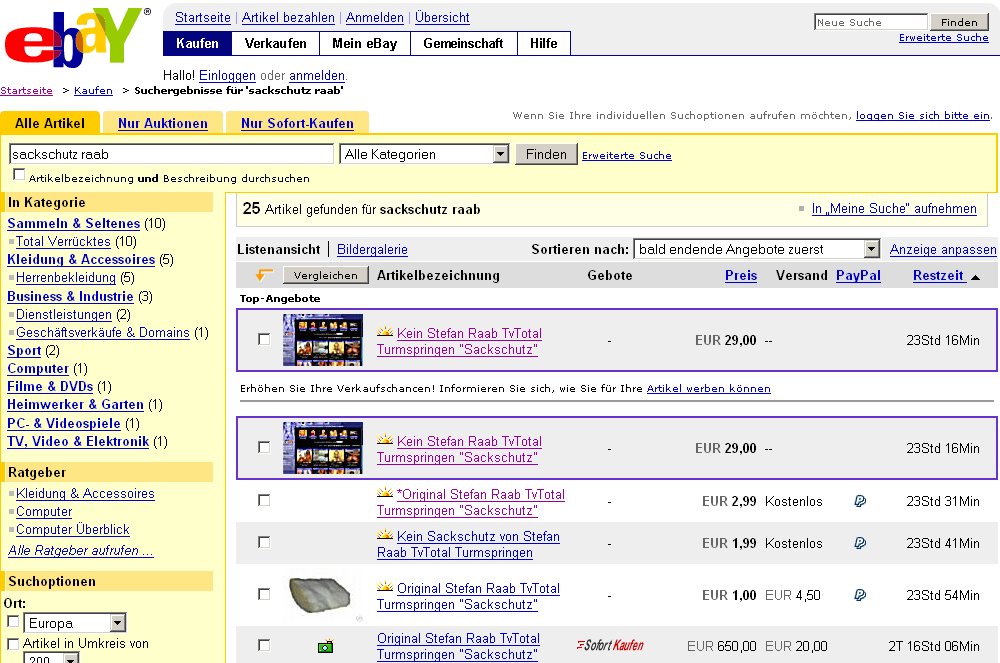Viewport: 1000px width, 663px height.
Task: Click the 'loggen Sie sich bitte ein' link
Action: click(923, 115)
